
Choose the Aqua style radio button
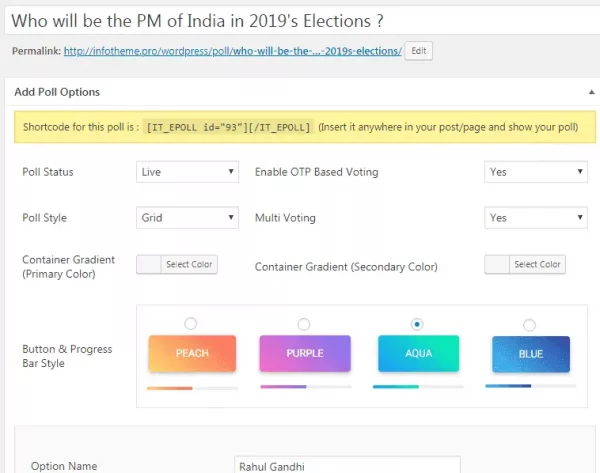point(417,325)
